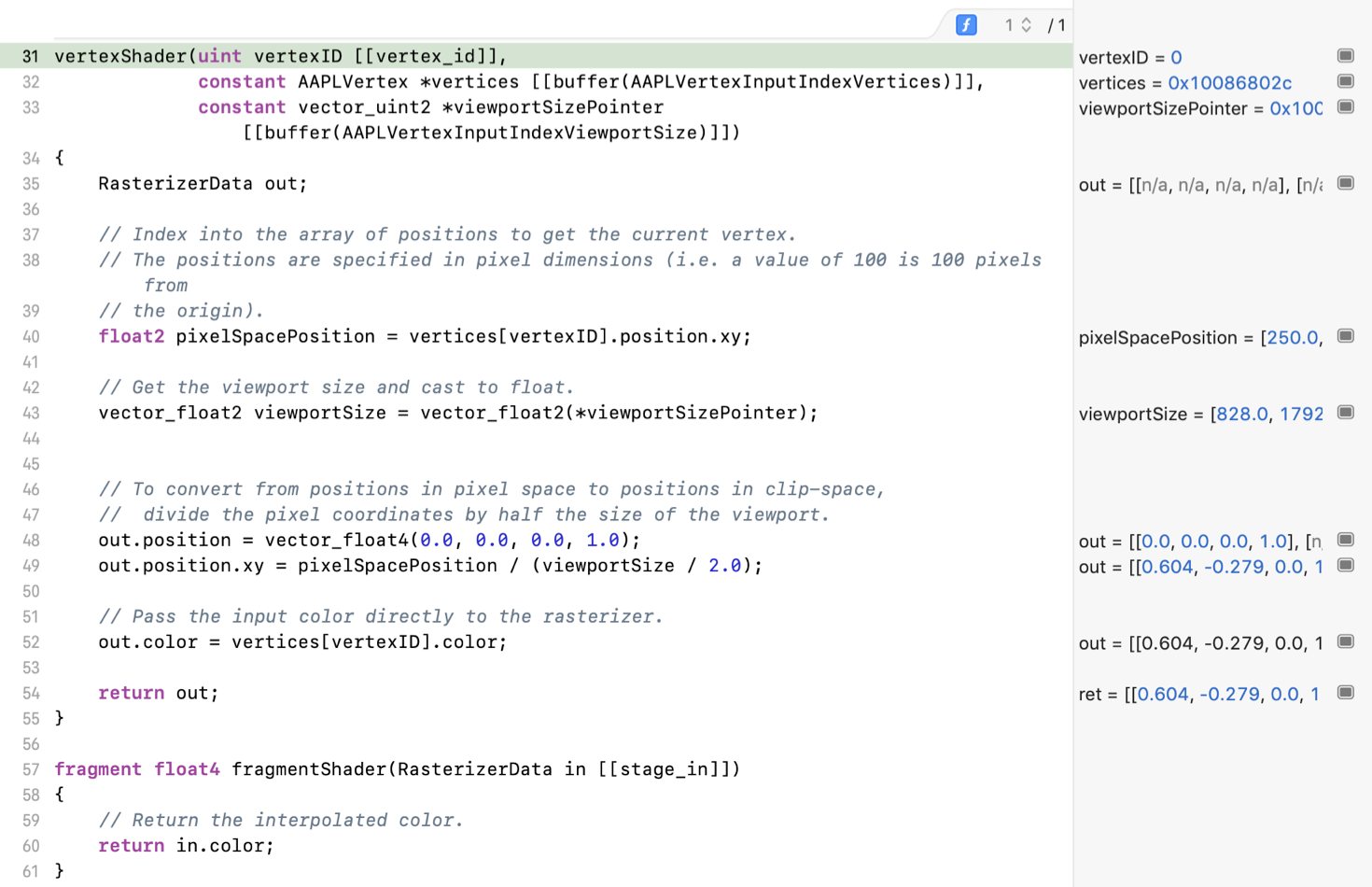
Task: Click line number 31 in gutter
Action: coord(31,56)
